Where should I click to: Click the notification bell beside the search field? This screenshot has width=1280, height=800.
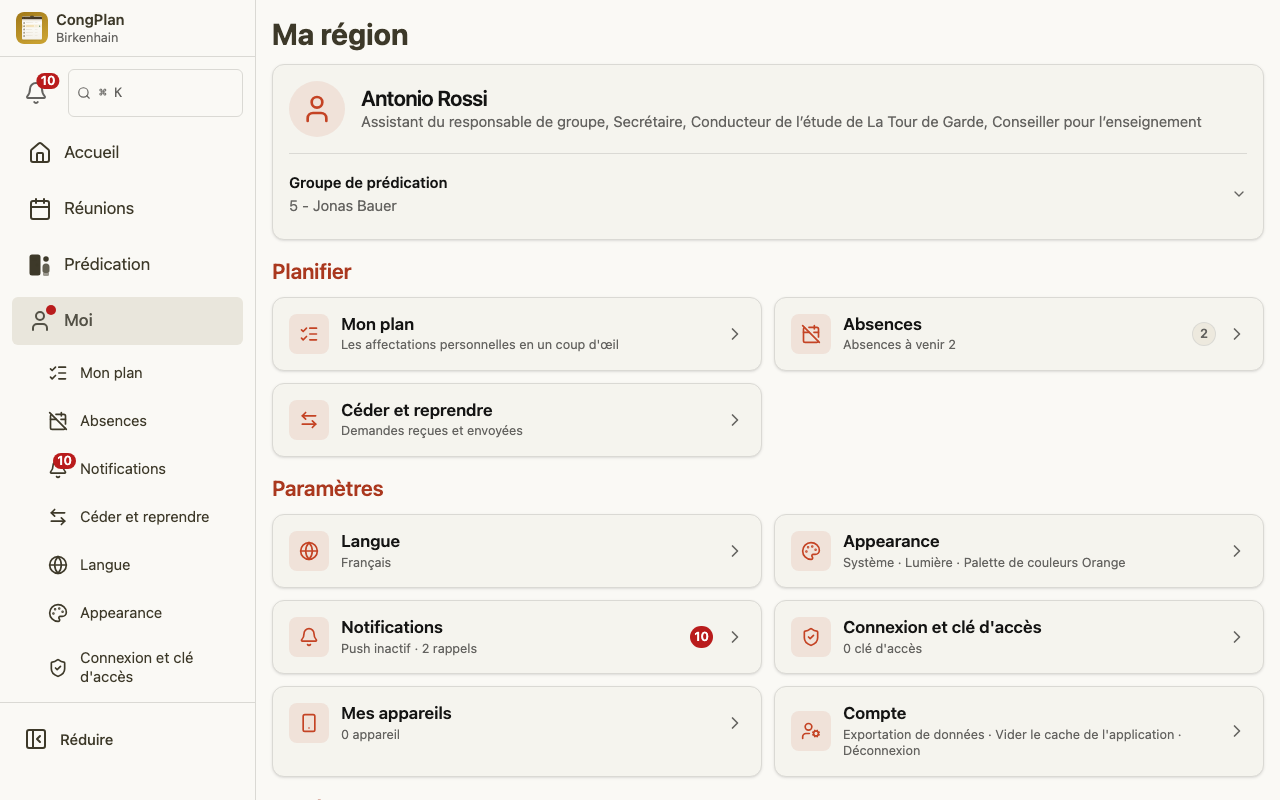point(36,93)
